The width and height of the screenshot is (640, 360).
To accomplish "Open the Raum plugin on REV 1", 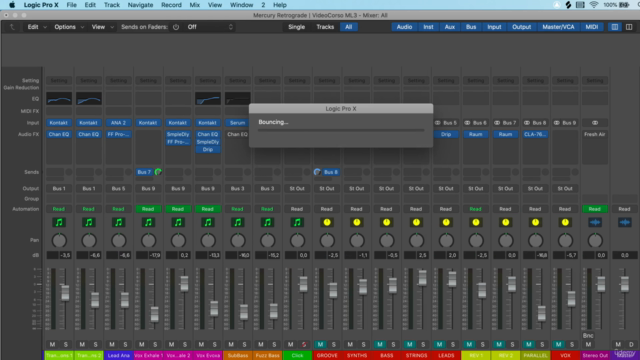I will (x=476, y=134).
